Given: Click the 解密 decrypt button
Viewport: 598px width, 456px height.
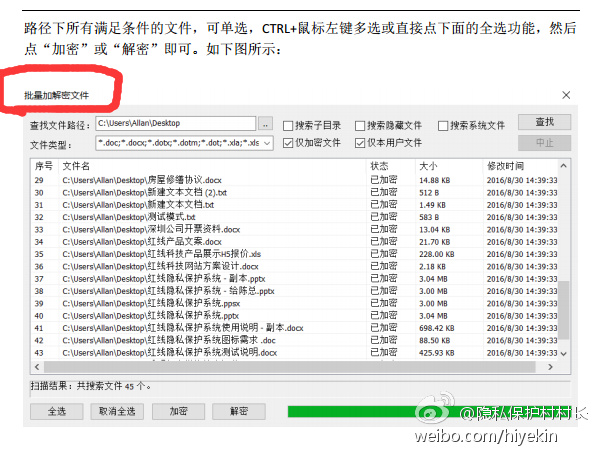Looking at the screenshot, I should (238, 411).
